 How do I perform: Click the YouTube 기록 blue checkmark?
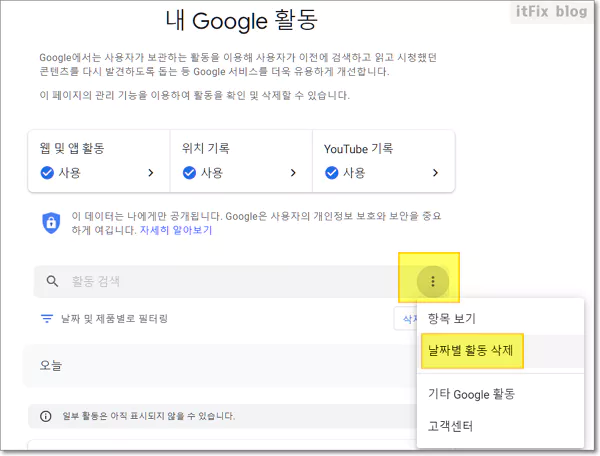click(332, 173)
